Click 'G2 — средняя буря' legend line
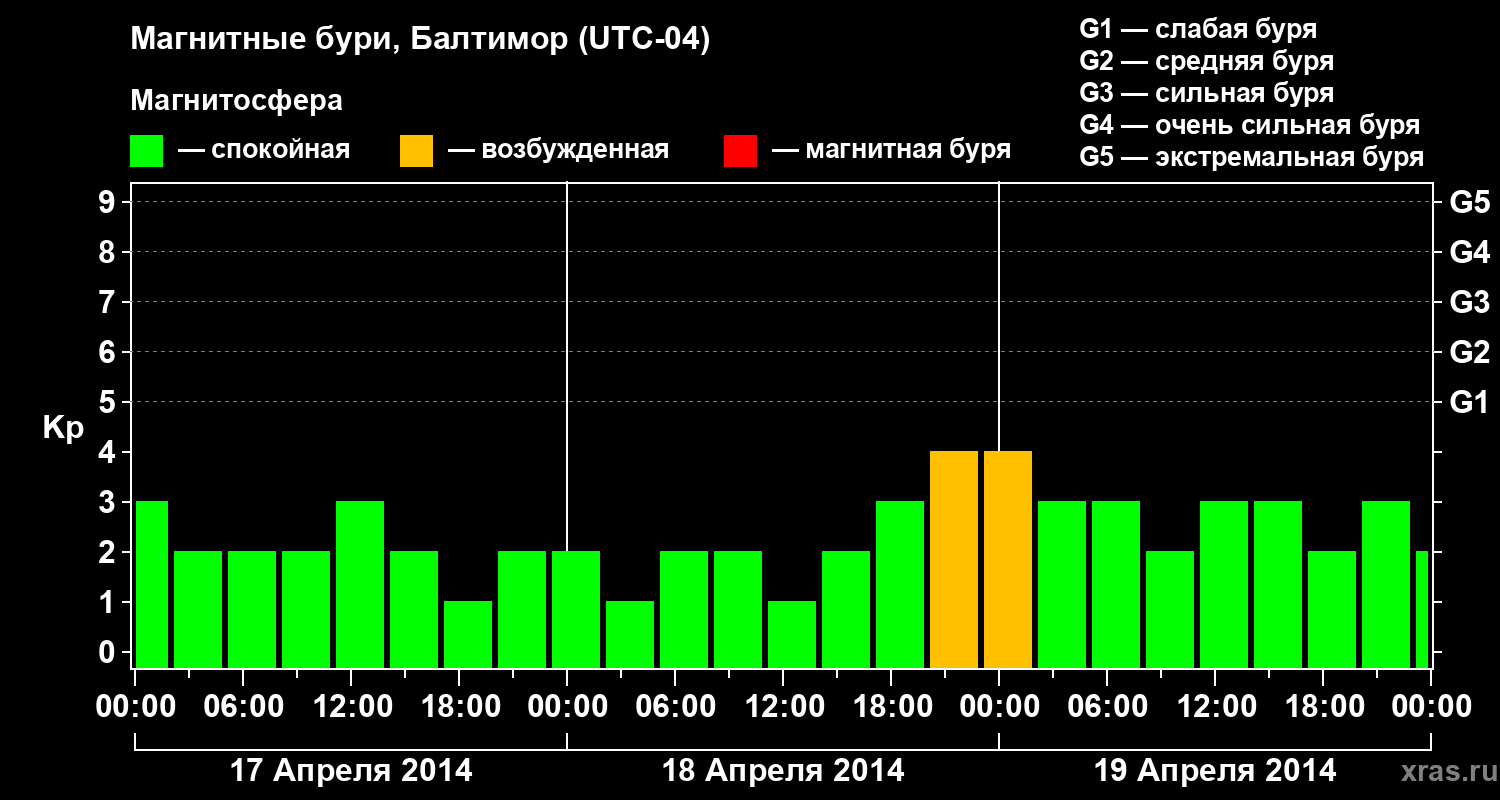Viewport: 1500px width, 800px height. (1206, 61)
